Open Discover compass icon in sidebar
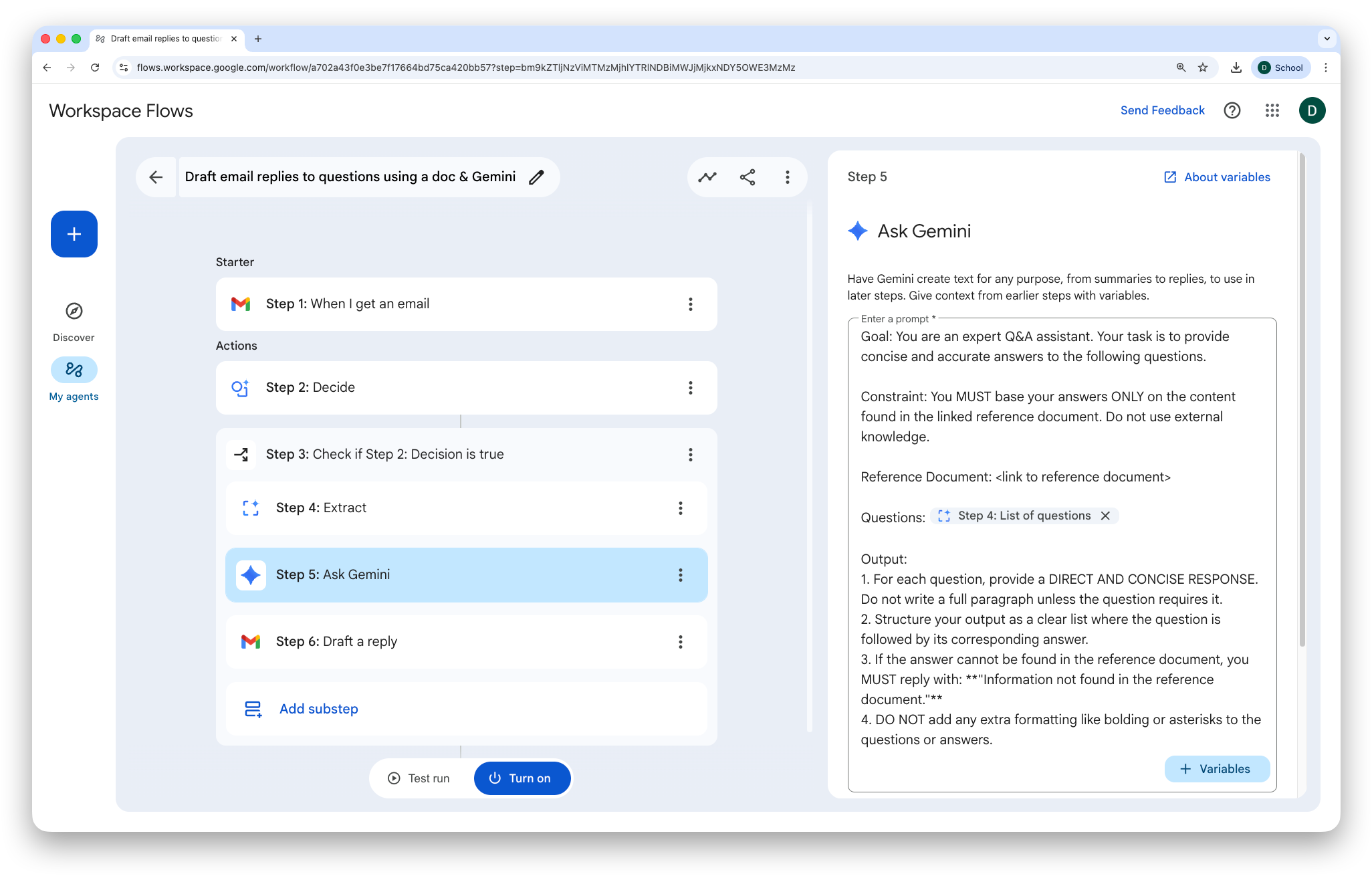 click(x=74, y=312)
